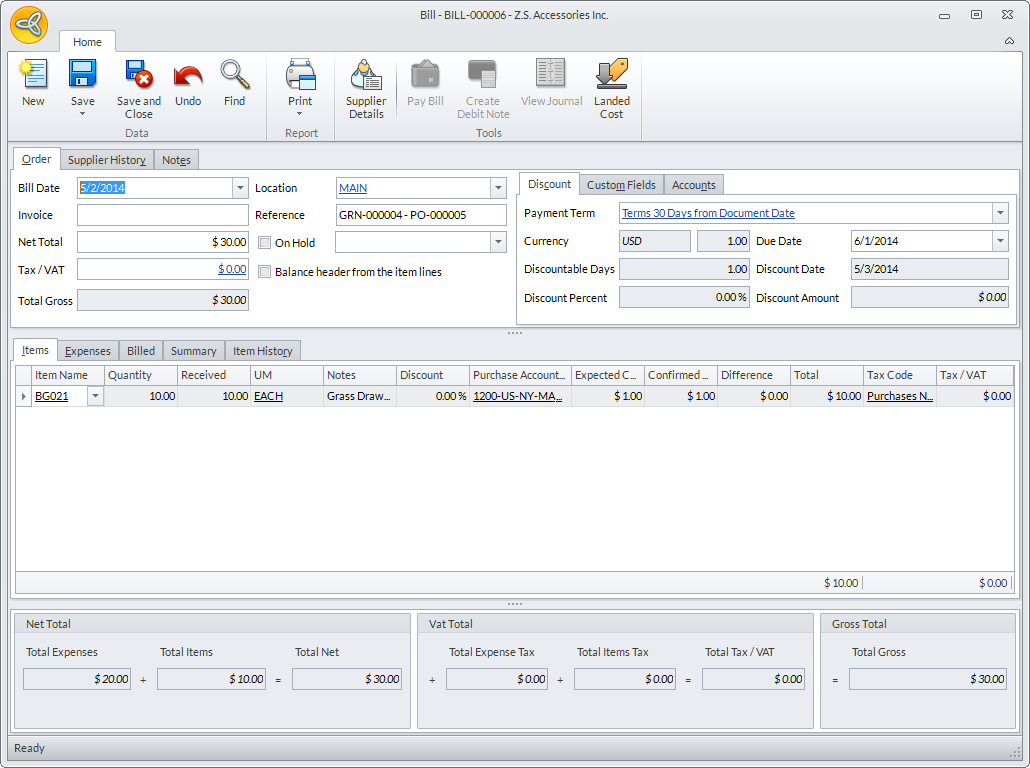Screen dimensions: 1030x768
Task: Check Balance header from the item lines
Action: 265,272
